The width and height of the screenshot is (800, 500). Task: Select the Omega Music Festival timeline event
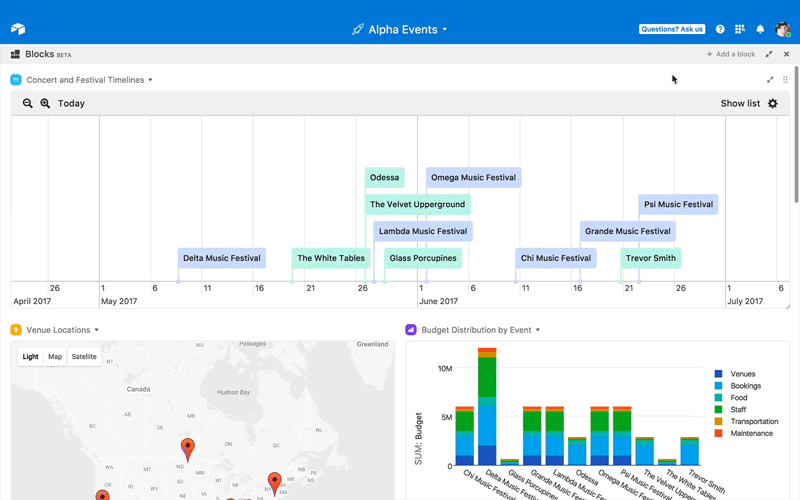pyautogui.click(x=473, y=178)
